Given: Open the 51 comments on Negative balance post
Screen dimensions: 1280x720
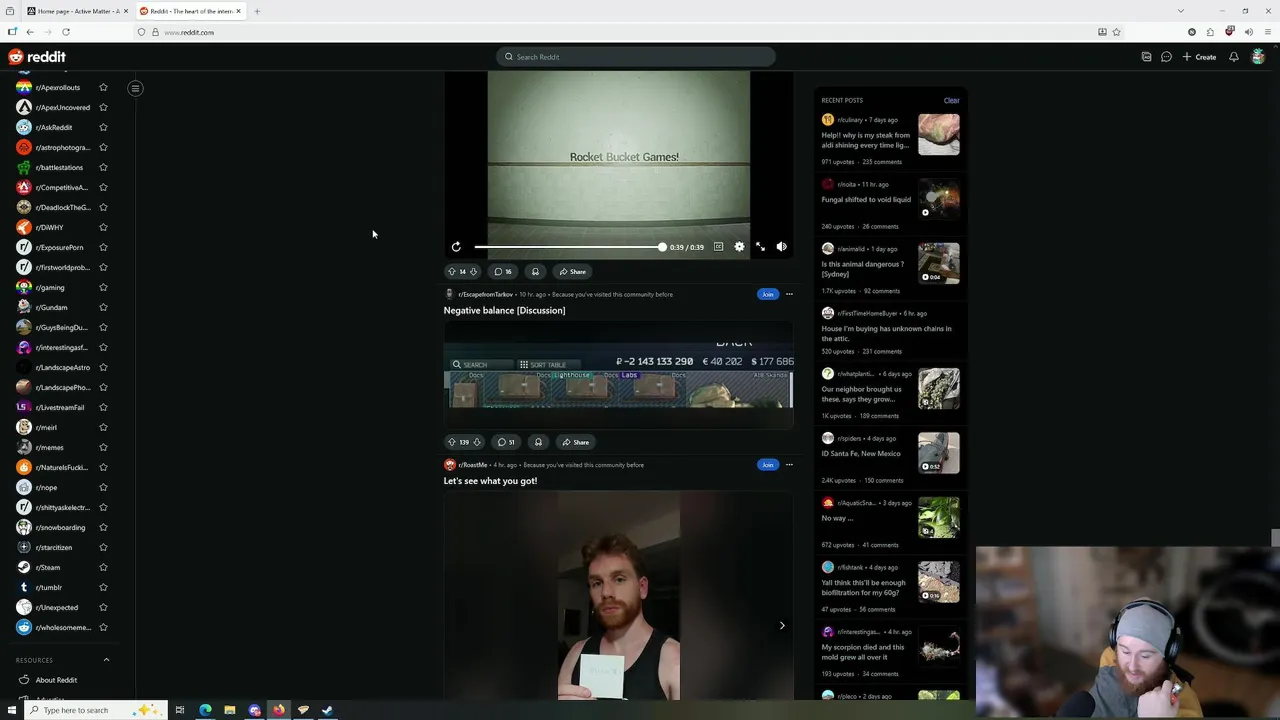Looking at the screenshot, I should point(507,442).
